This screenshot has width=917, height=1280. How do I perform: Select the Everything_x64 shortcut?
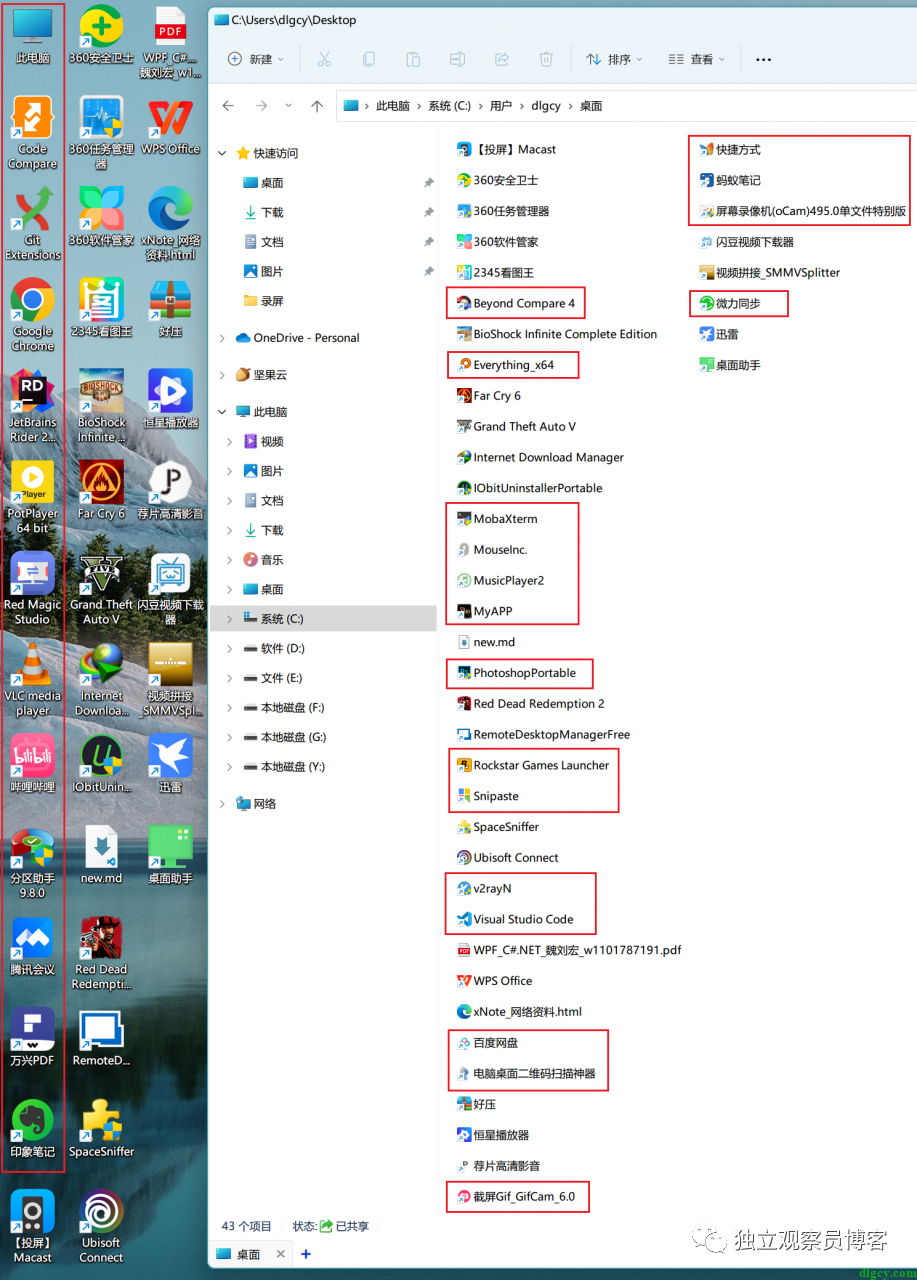pyautogui.click(x=505, y=365)
